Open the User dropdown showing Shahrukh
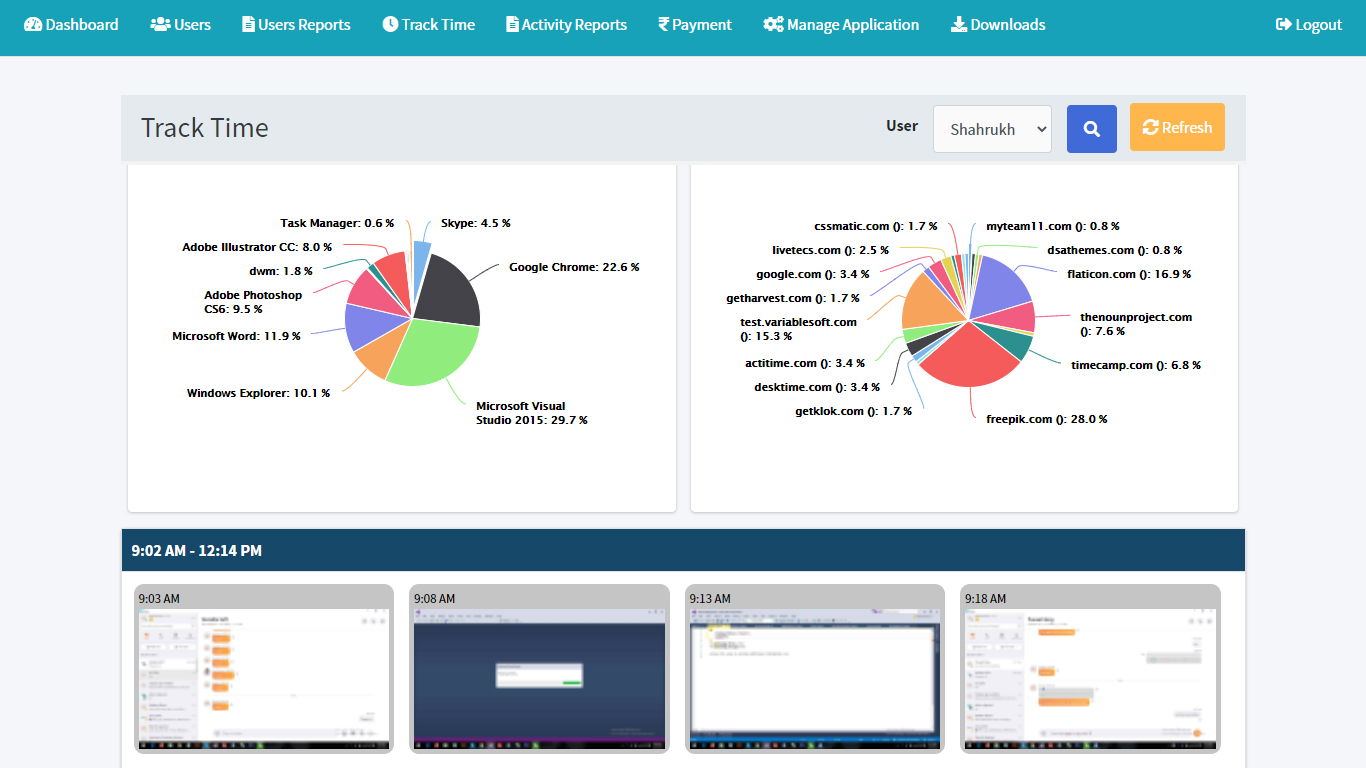1366x768 pixels. [x=992, y=129]
